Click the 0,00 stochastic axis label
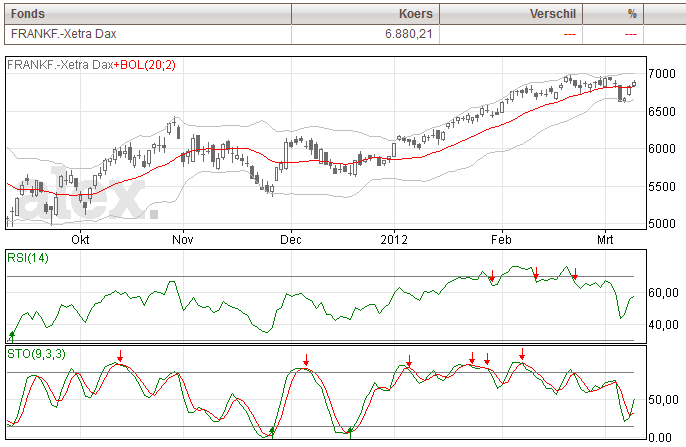The image size is (686, 447). [660, 437]
